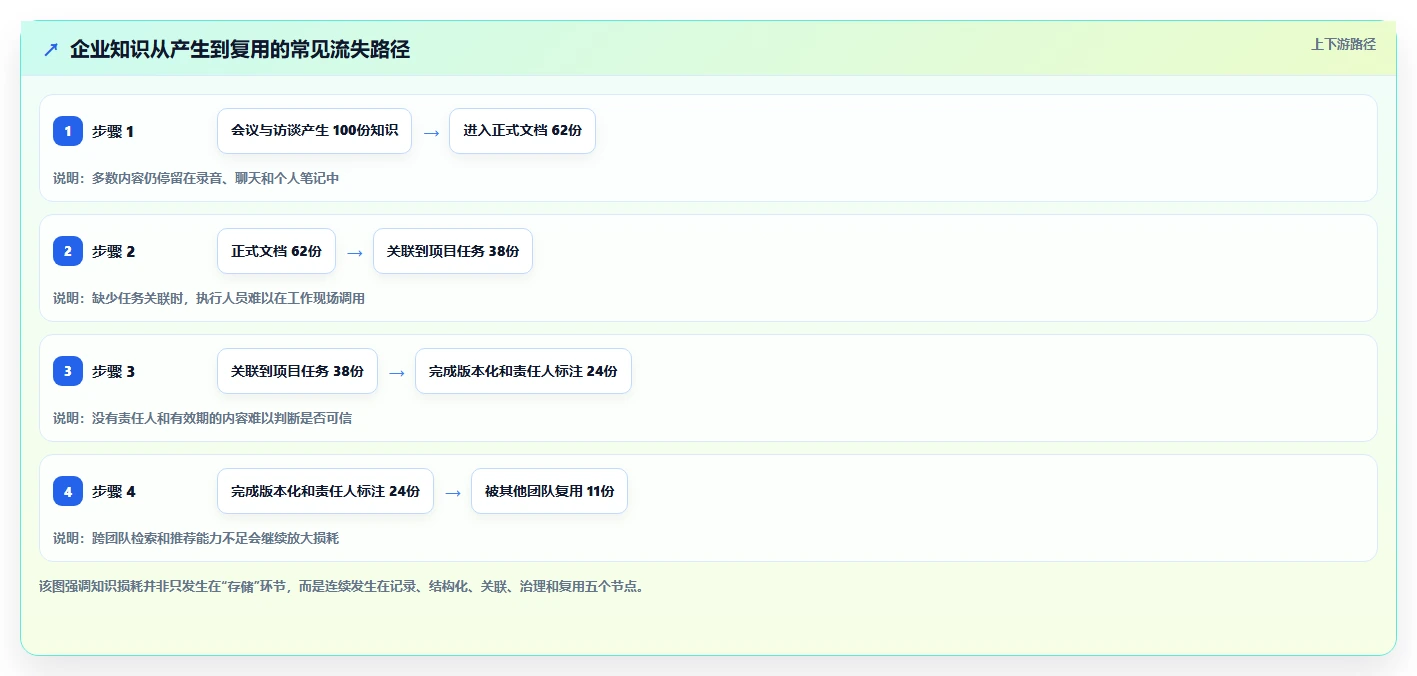
Task: Click the 关联到项目任务 38份 box in step 3
Action: [297, 371]
